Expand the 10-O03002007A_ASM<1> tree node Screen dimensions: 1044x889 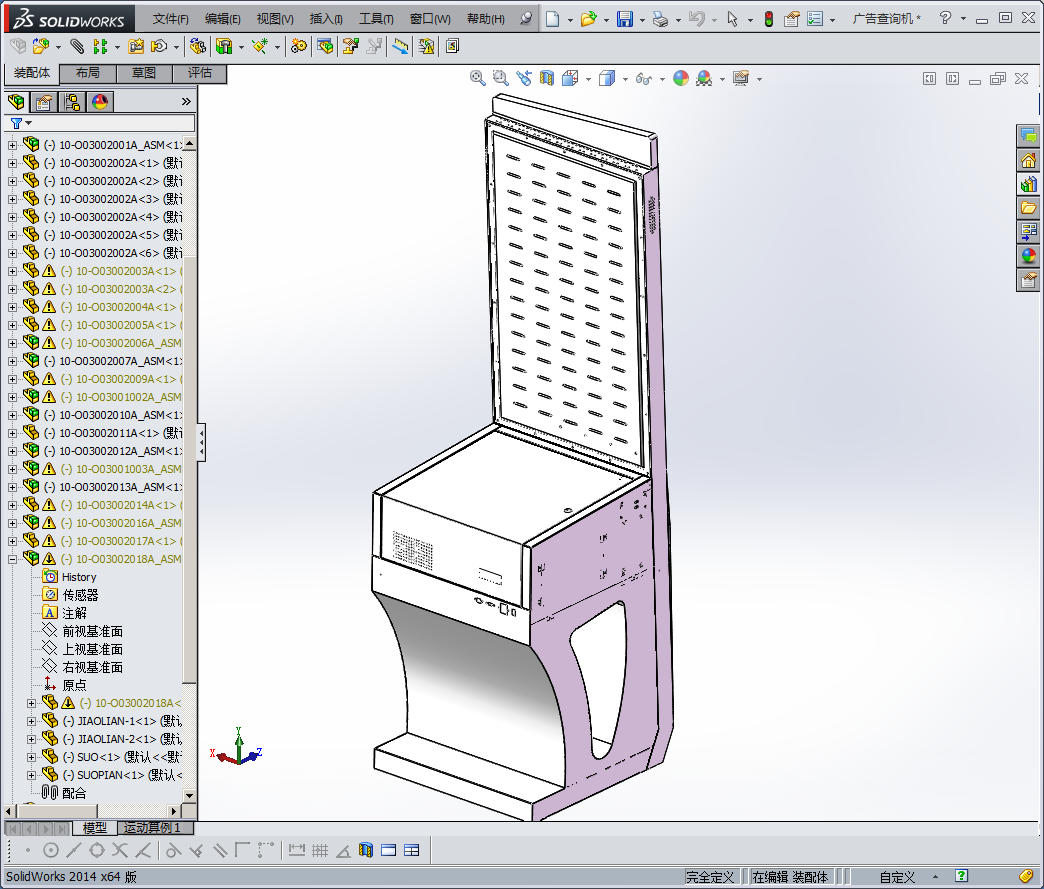[x=12, y=361]
